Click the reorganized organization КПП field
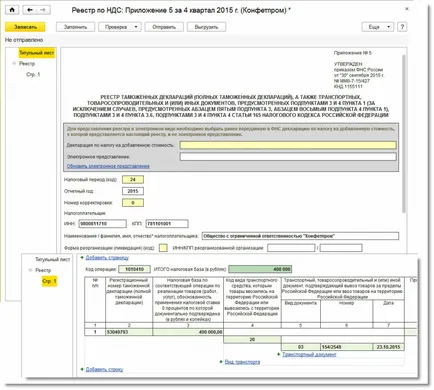 341,248
